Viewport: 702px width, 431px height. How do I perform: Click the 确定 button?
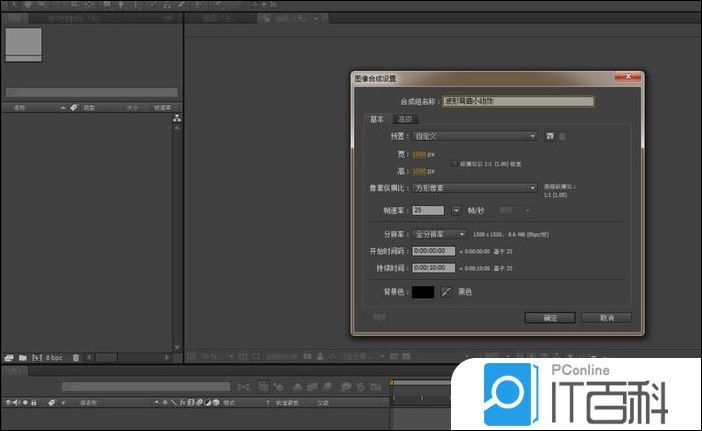click(550, 317)
